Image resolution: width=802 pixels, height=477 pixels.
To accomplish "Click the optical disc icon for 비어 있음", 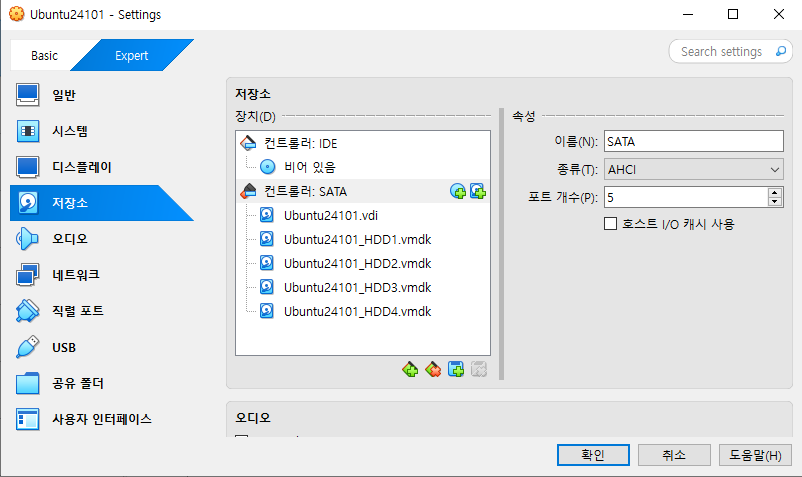I will (x=268, y=167).
